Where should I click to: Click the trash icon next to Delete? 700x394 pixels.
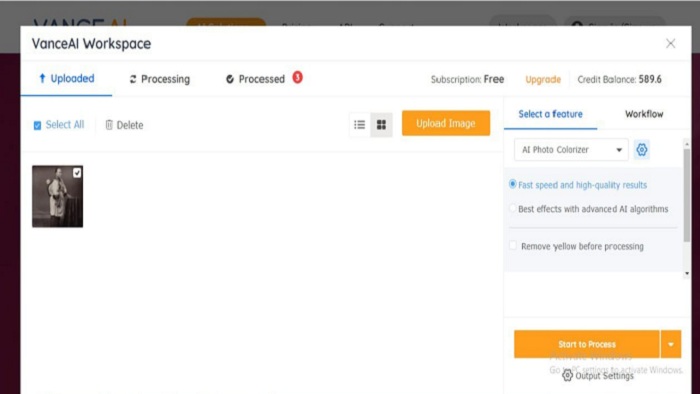(109, 125)
